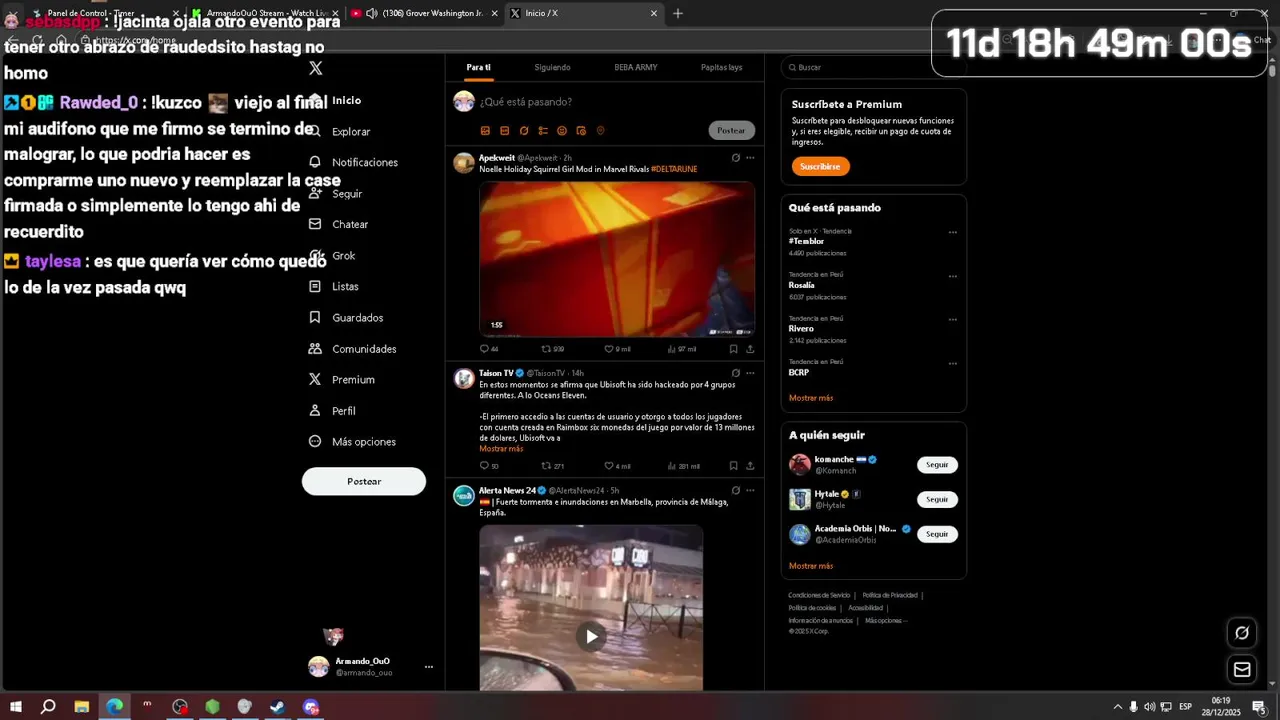Open Notificaciones from the sidebar
This screenshot has height=720, width=1280.
pos(354,162)
